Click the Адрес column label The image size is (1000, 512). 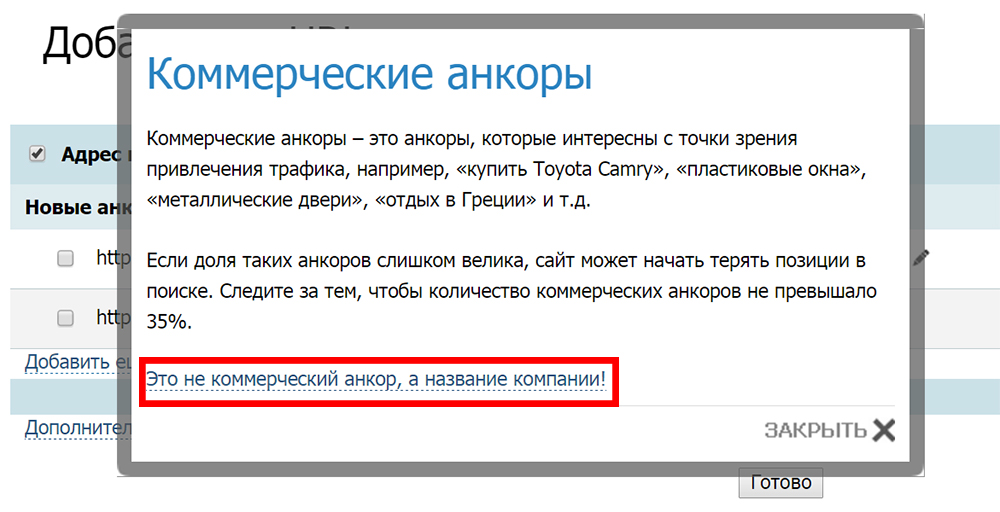click(88, 155)
